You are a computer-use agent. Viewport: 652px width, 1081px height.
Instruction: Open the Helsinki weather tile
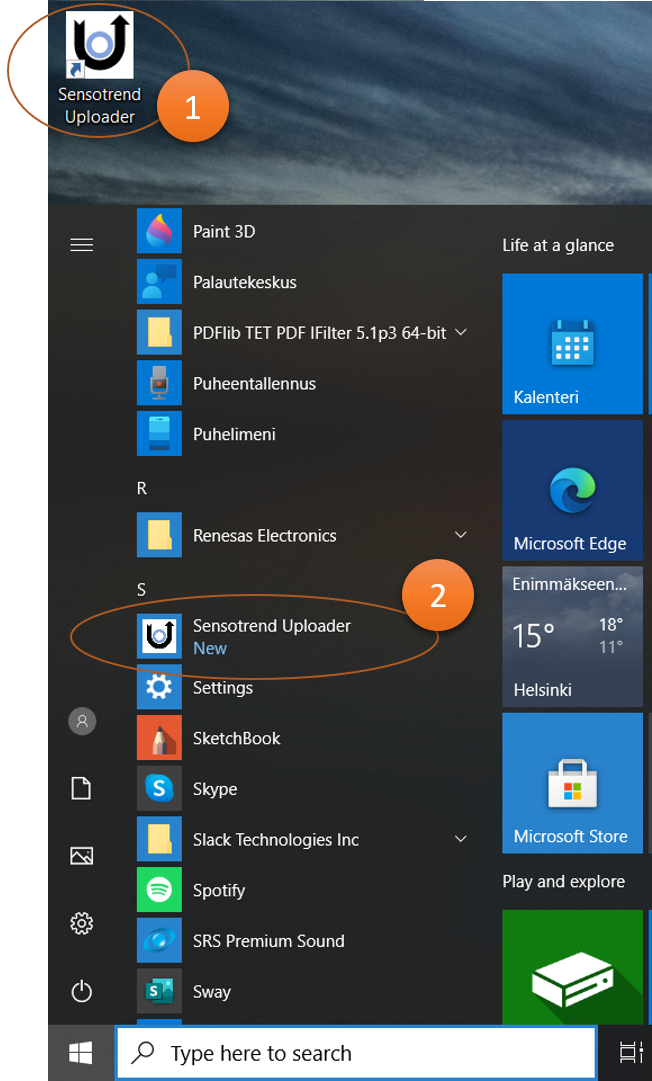(573, 636)
